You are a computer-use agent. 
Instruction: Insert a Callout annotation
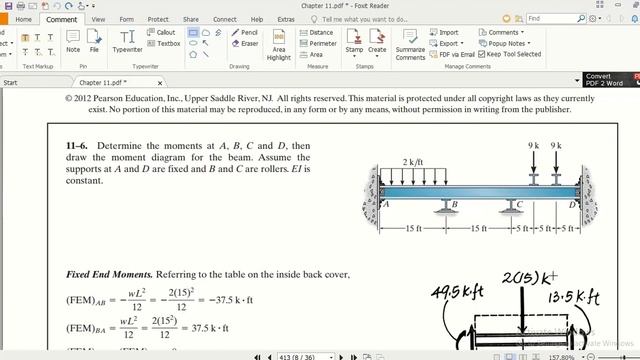(x=161, y=32)
